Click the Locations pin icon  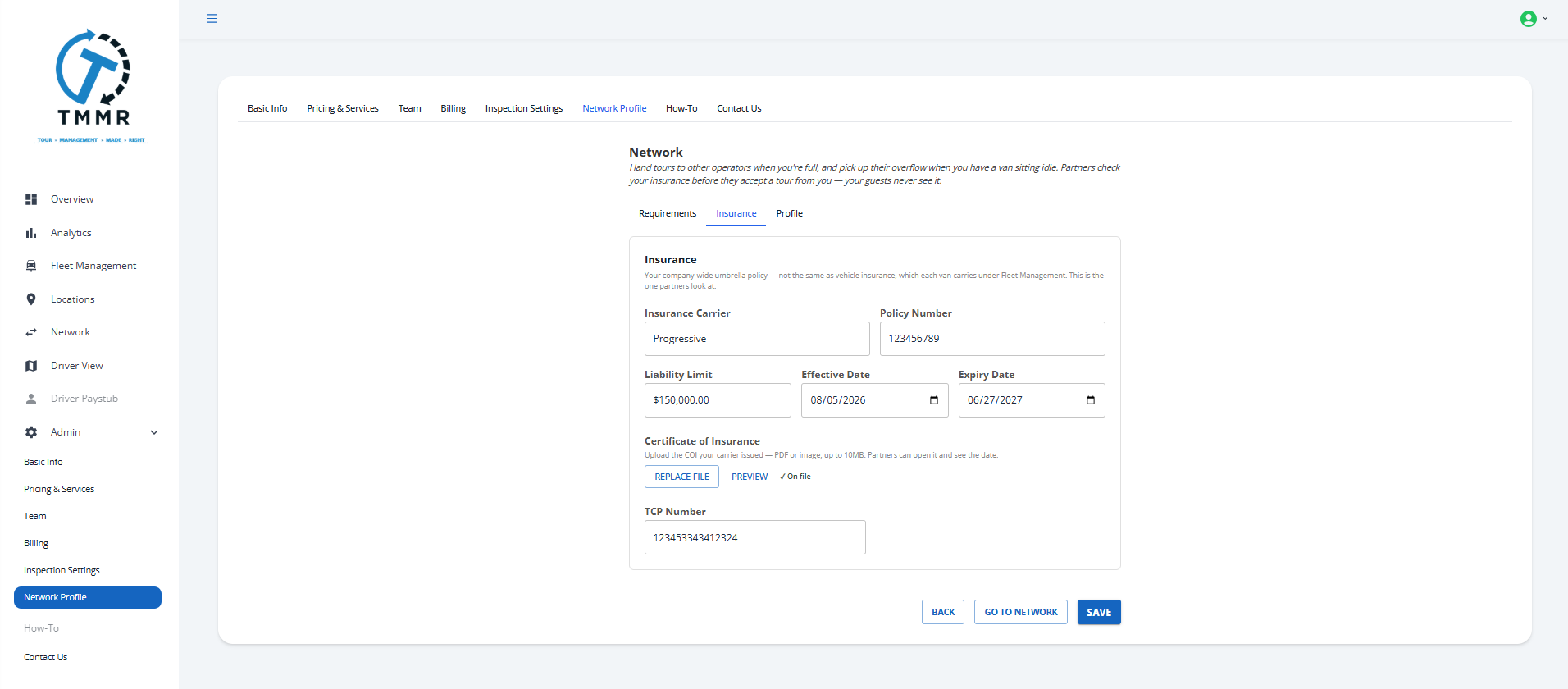[x=31, y=299]
